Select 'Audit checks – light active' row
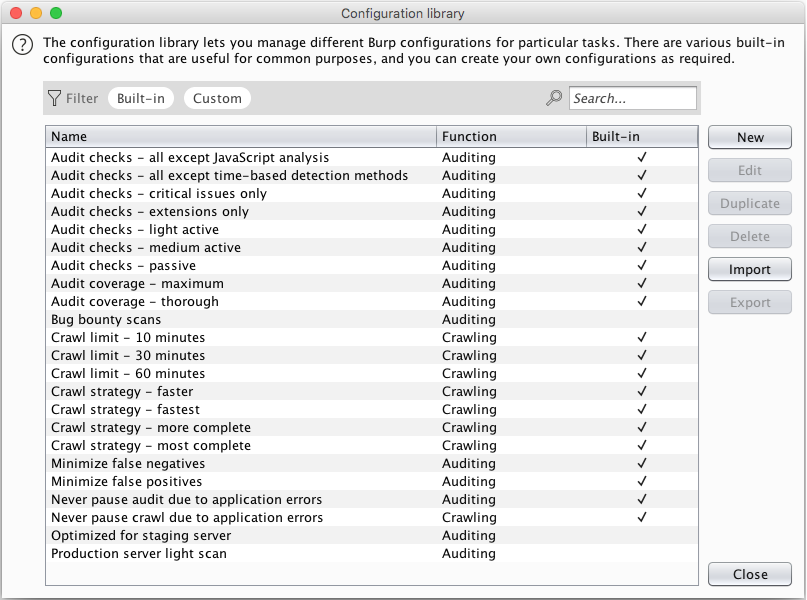 coord(372,230)
